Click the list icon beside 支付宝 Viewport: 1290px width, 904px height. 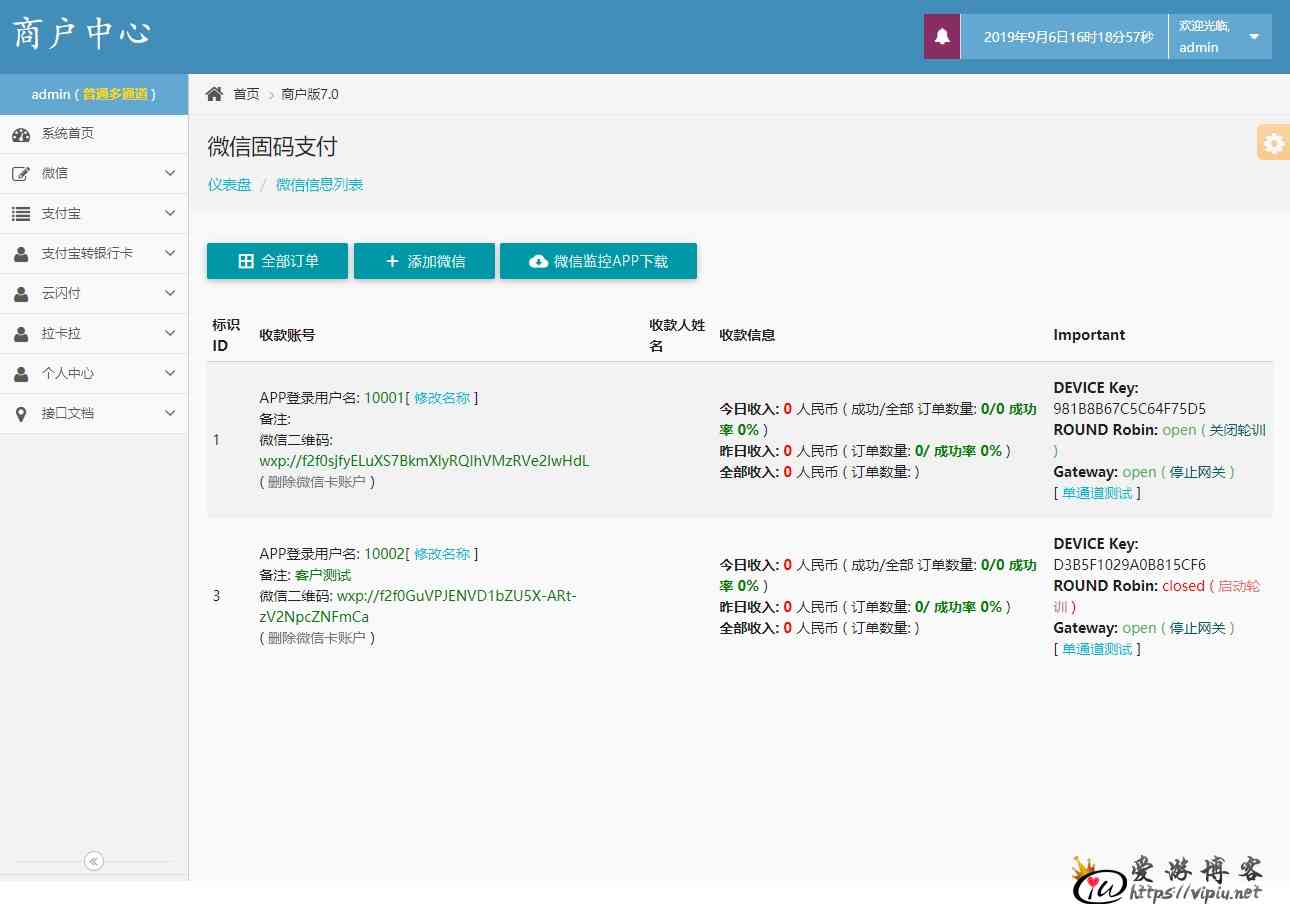coord(21,214)
